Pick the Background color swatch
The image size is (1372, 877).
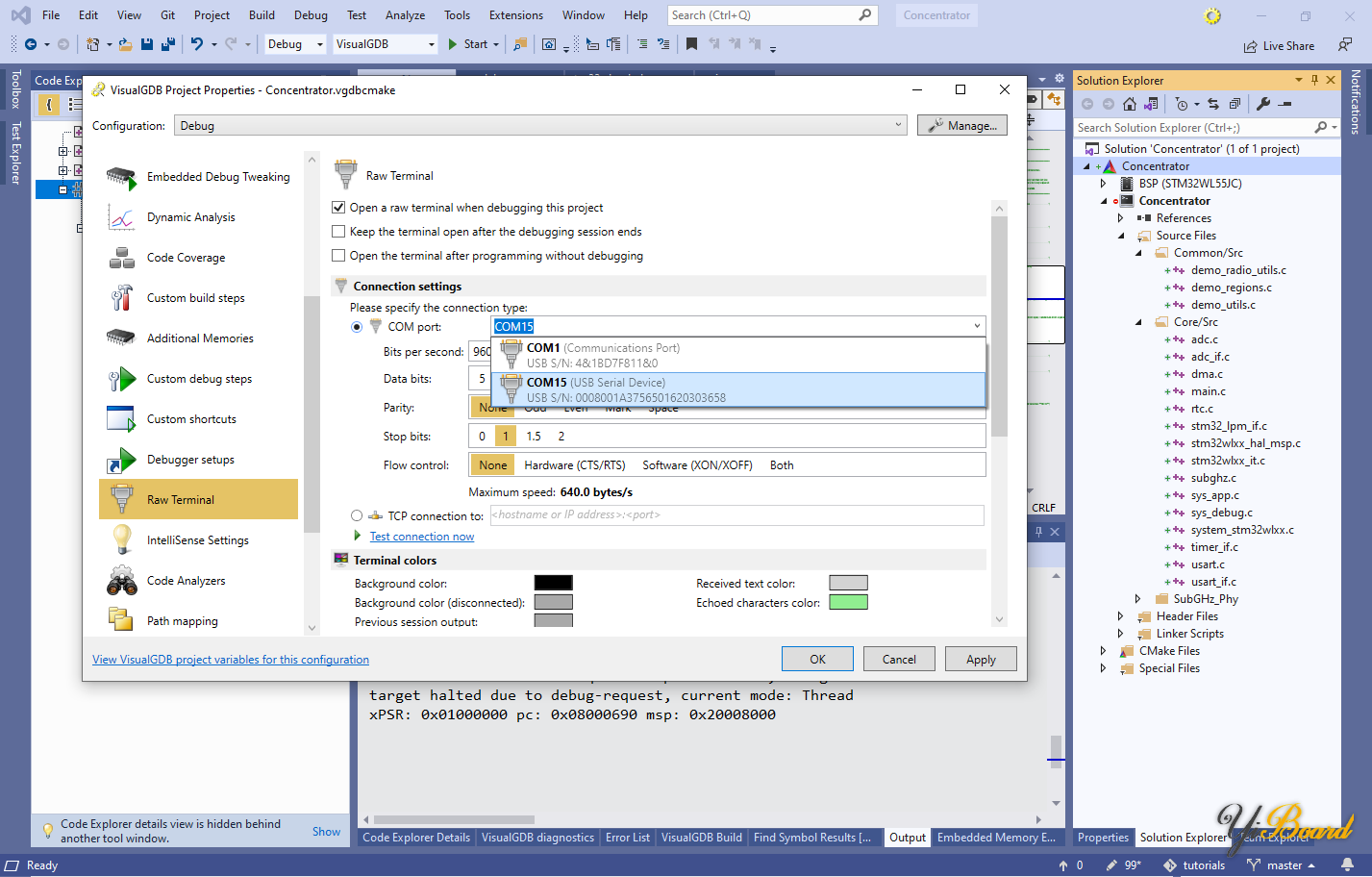click(x=553, y=583)
